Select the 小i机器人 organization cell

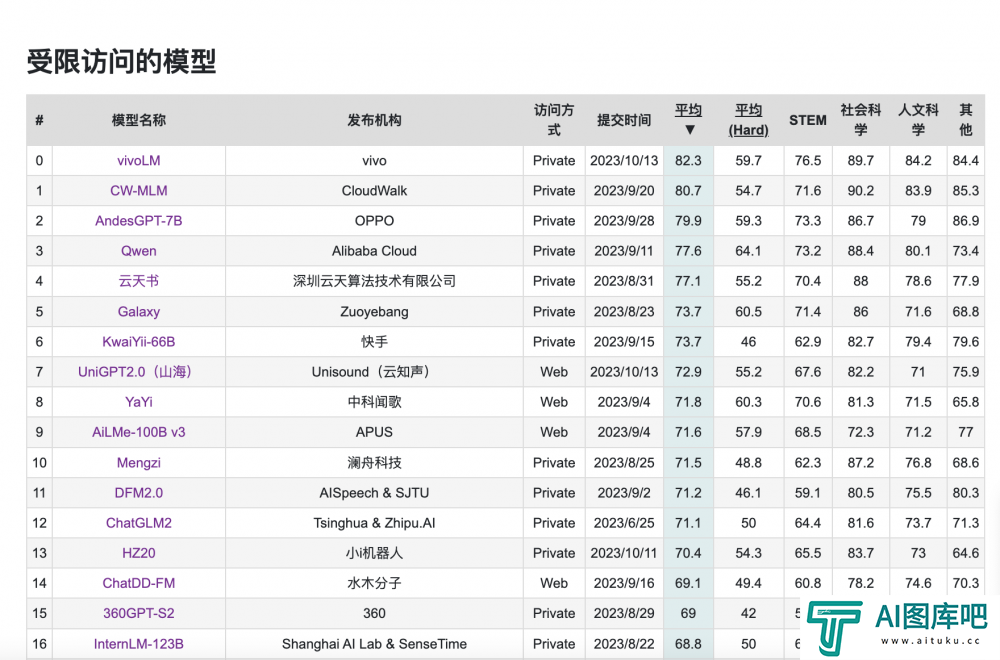coord(374,553)
